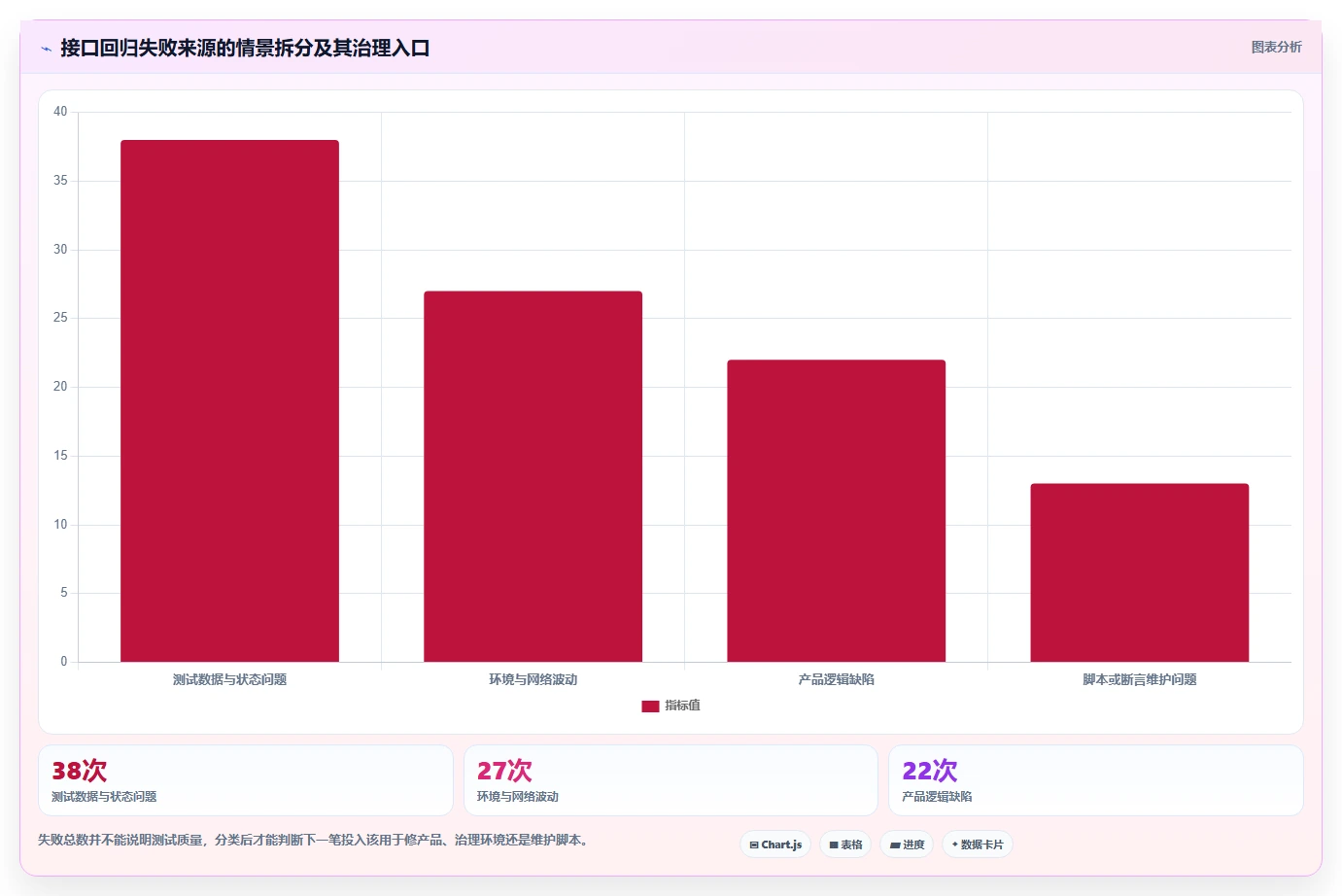Click the footer note starting 失败总数并不能说明测试质量
This screenshot has height=896, width=1342.
pyautogui.click(x=315, y=840)
